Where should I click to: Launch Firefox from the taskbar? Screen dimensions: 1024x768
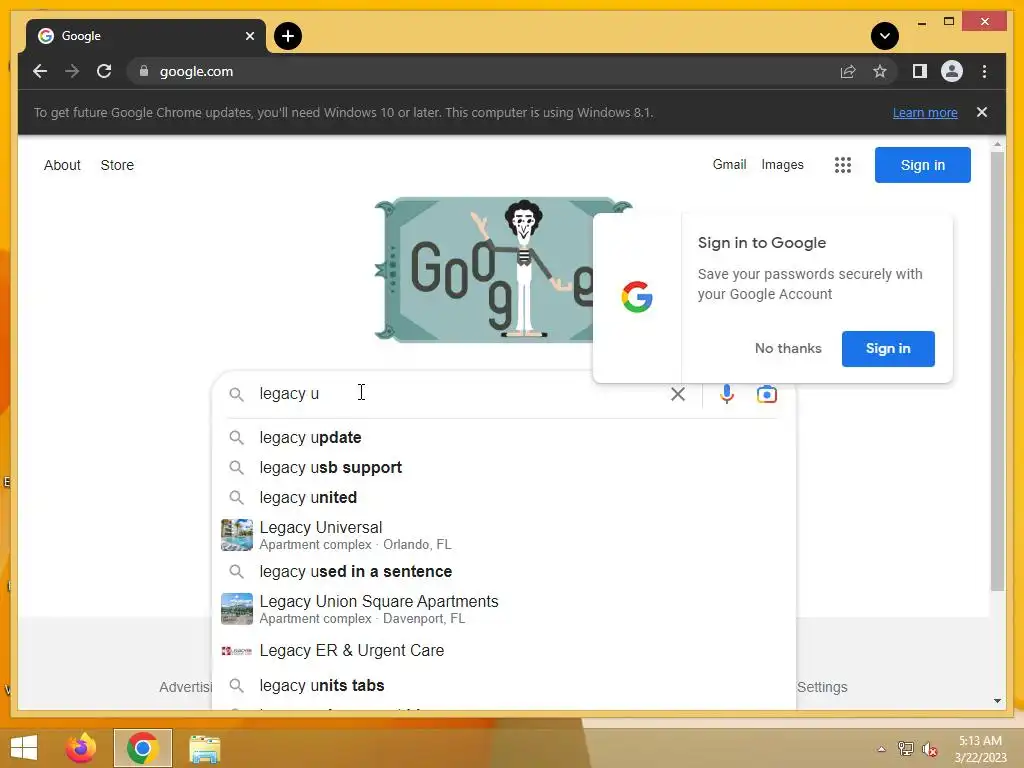(x=81, y=748)
